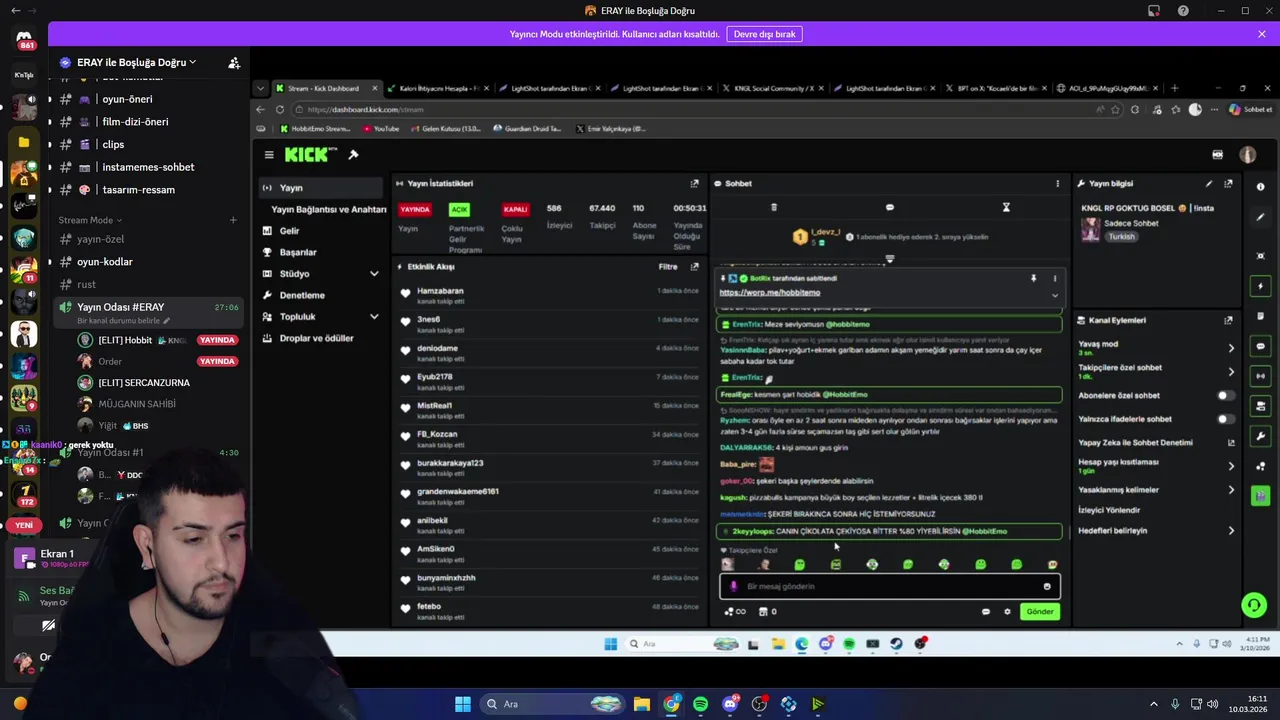Open Hedefleri belirleyin settings
This screenshot has width=1280, height=720.
click(x=1231, y=531)
